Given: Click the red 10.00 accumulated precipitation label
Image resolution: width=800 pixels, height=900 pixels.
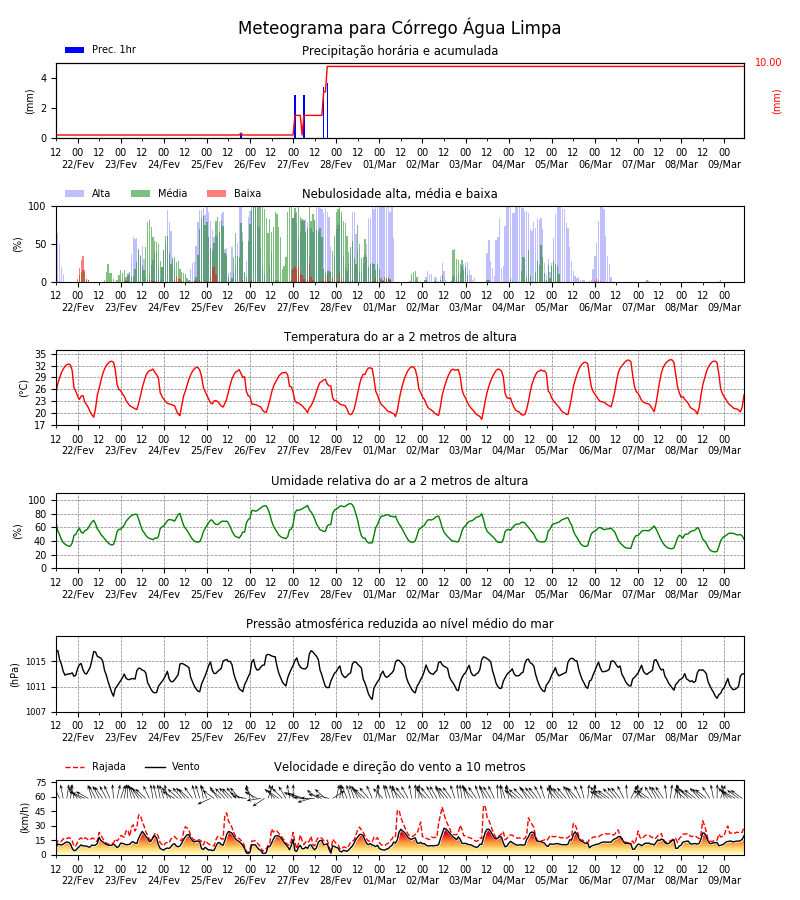Looking at the screenshot, I should pos(768,63).
